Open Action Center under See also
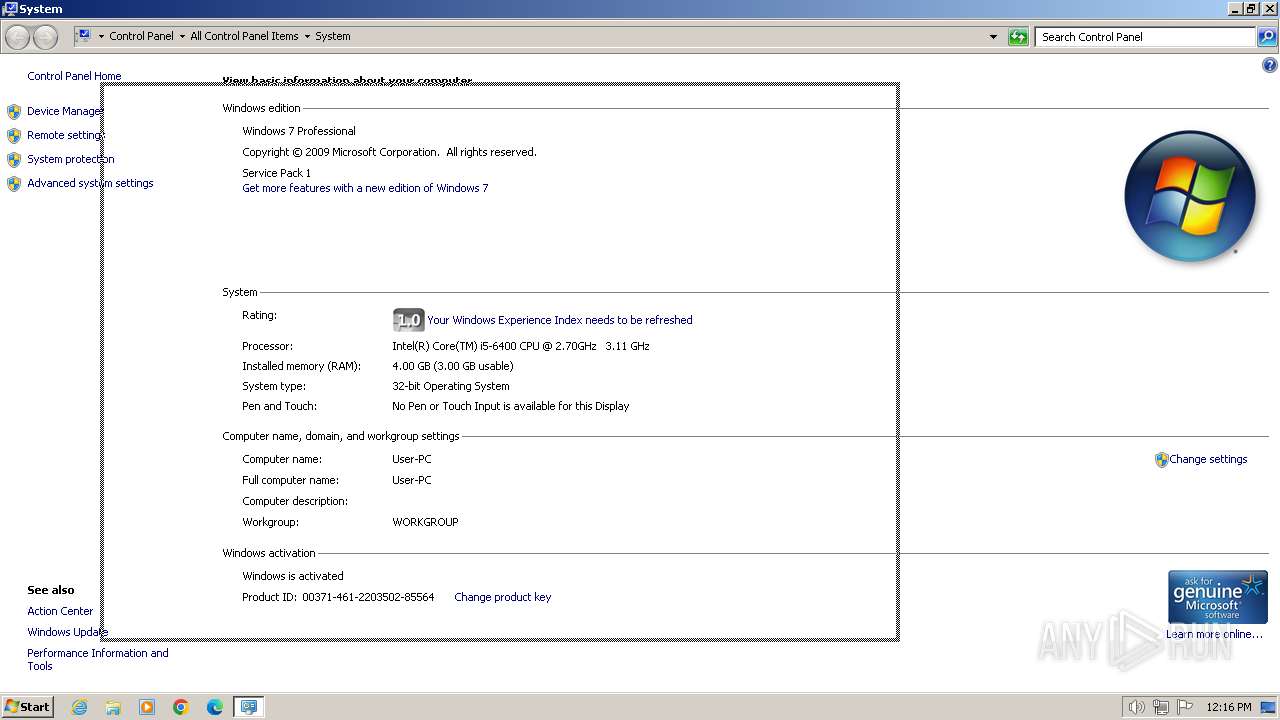Screen dimensions: 1280x720 pyautogui.click(x=60, y=611)
